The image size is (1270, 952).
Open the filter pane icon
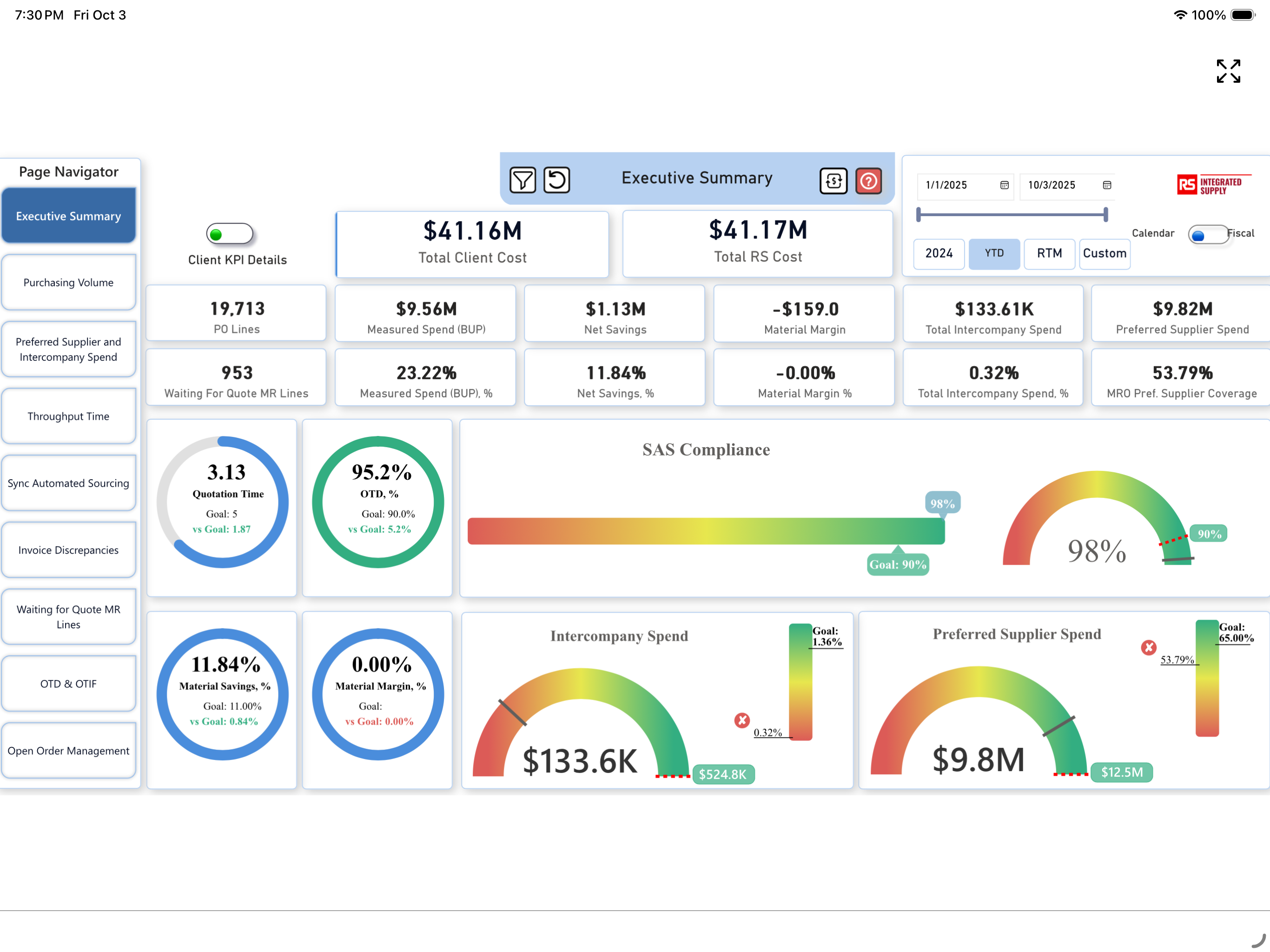pos(523,180)
